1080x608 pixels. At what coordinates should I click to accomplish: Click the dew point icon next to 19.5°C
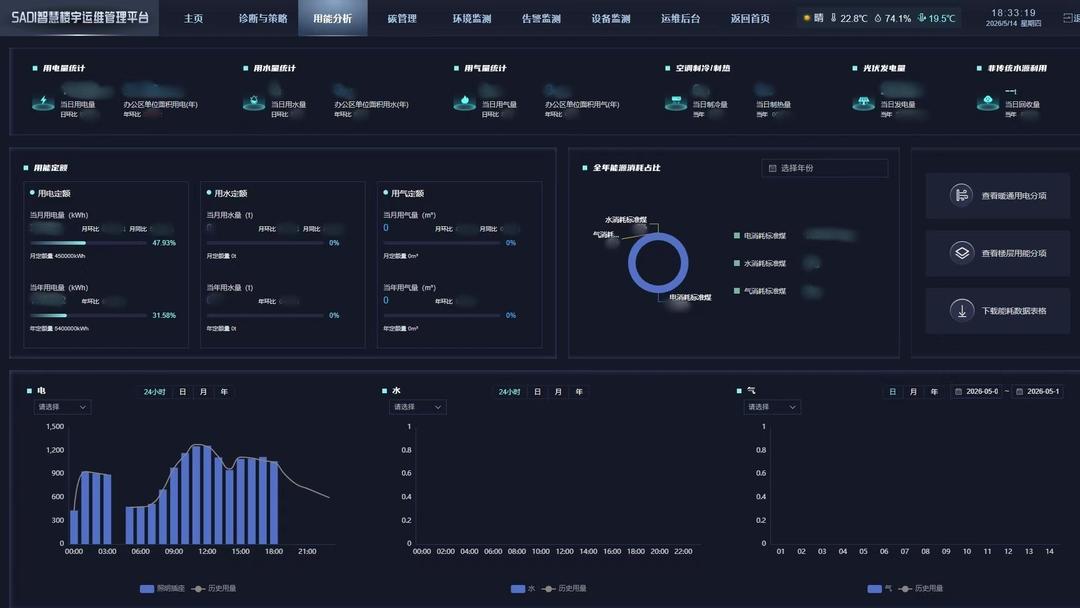click(x=922, y=18)
